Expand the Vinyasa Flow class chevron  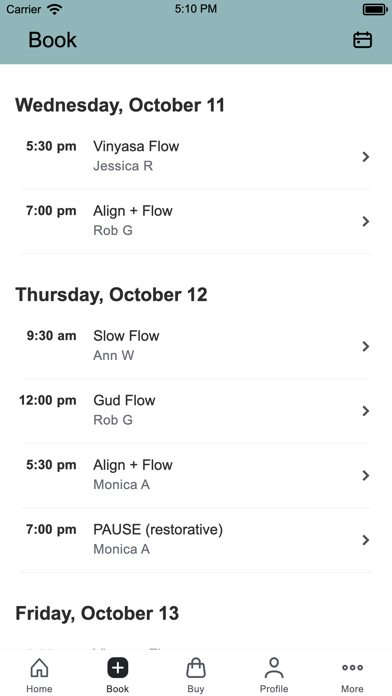[x=366, y=157]
